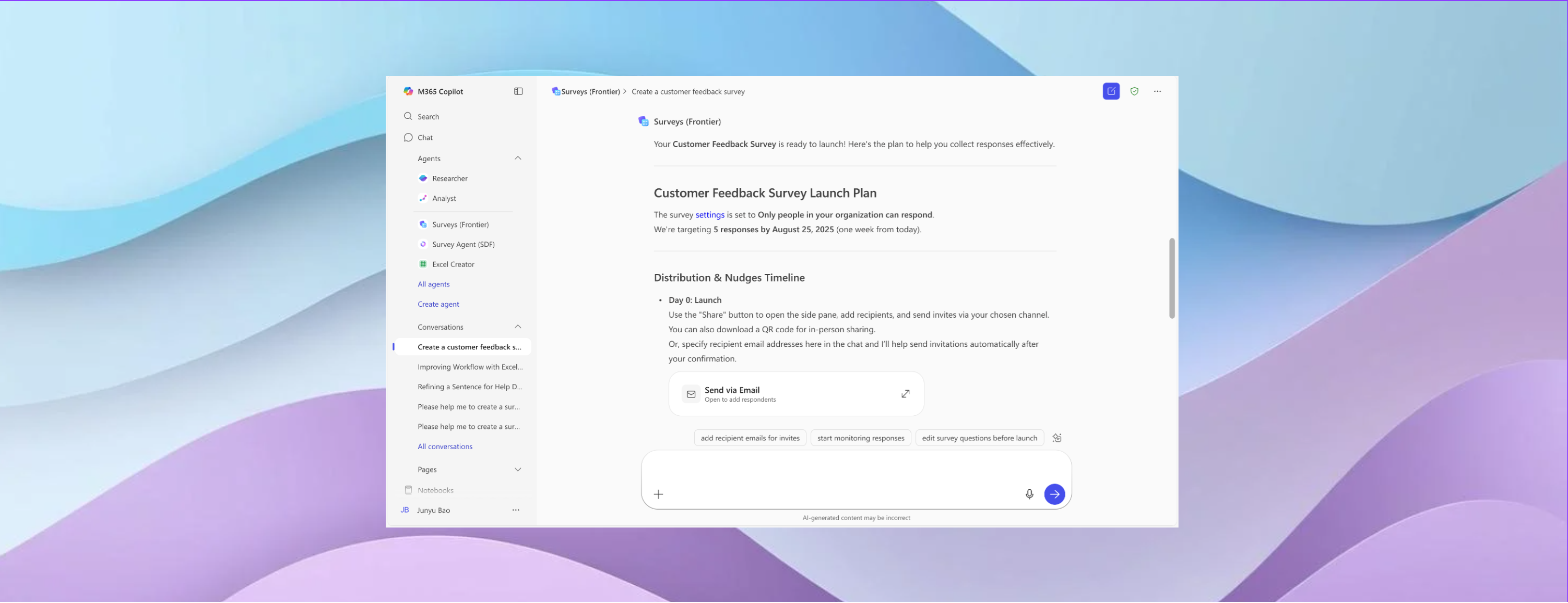Open the survey settings link
Screen dimensions: 1568x603
[710, 214]
